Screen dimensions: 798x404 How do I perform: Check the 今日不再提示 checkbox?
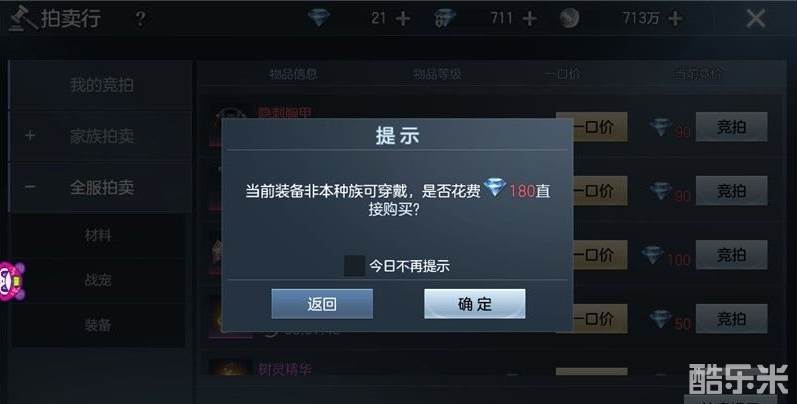354,266
